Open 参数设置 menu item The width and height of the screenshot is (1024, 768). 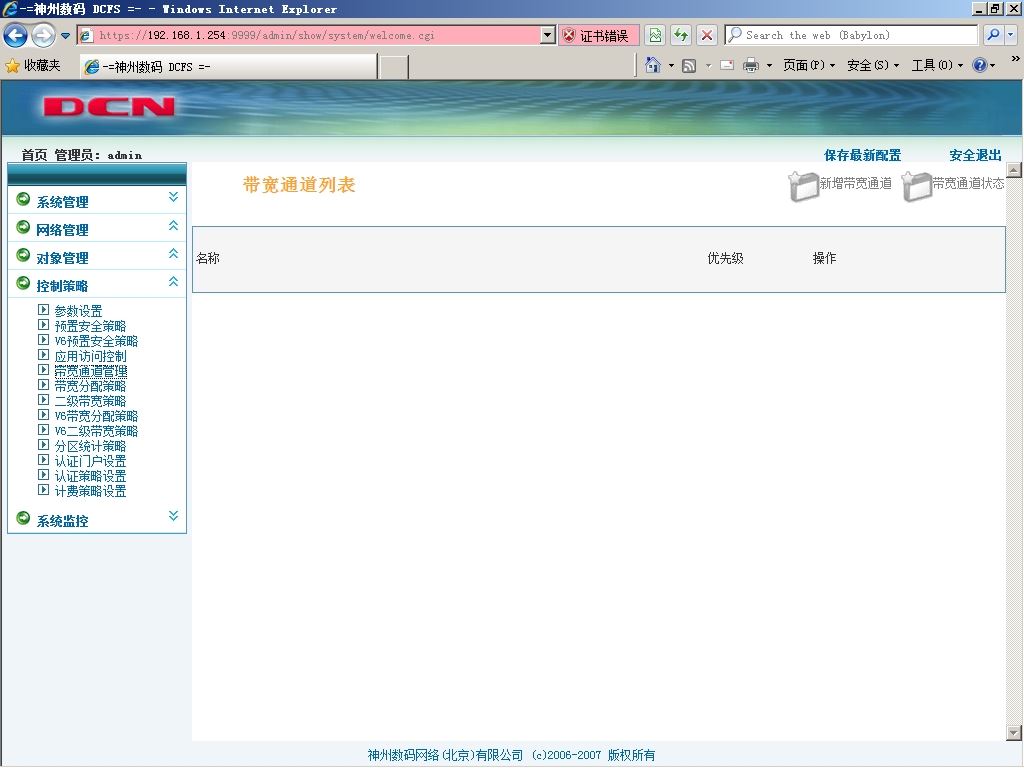[x=78, y=311]
